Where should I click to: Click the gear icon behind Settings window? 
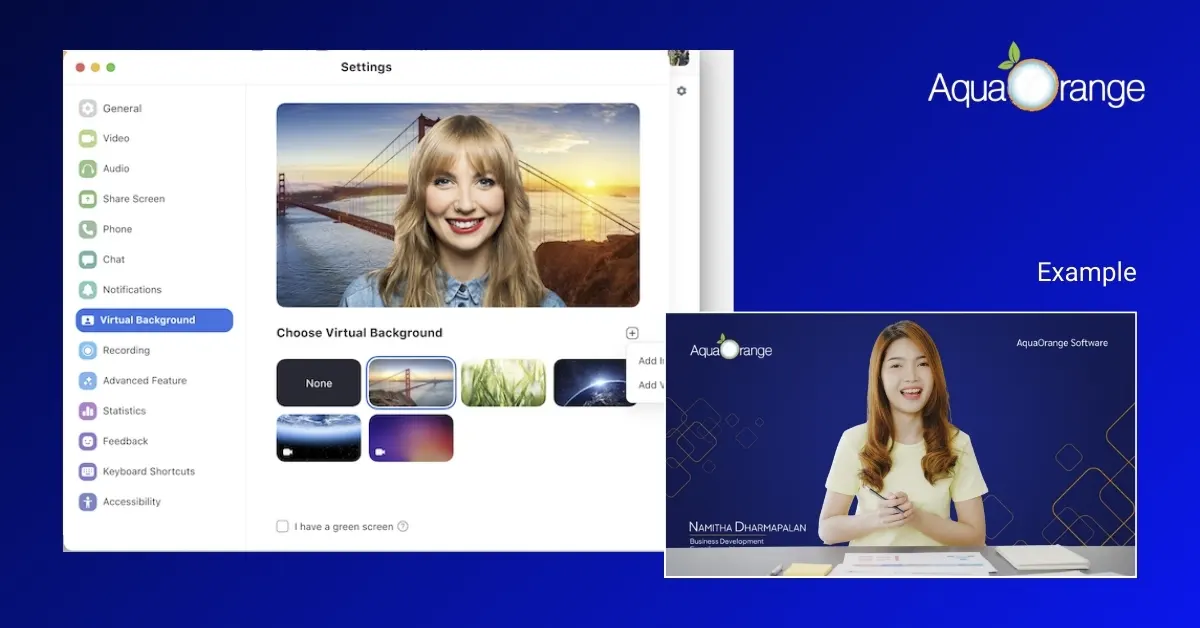[x=682, y=91]
